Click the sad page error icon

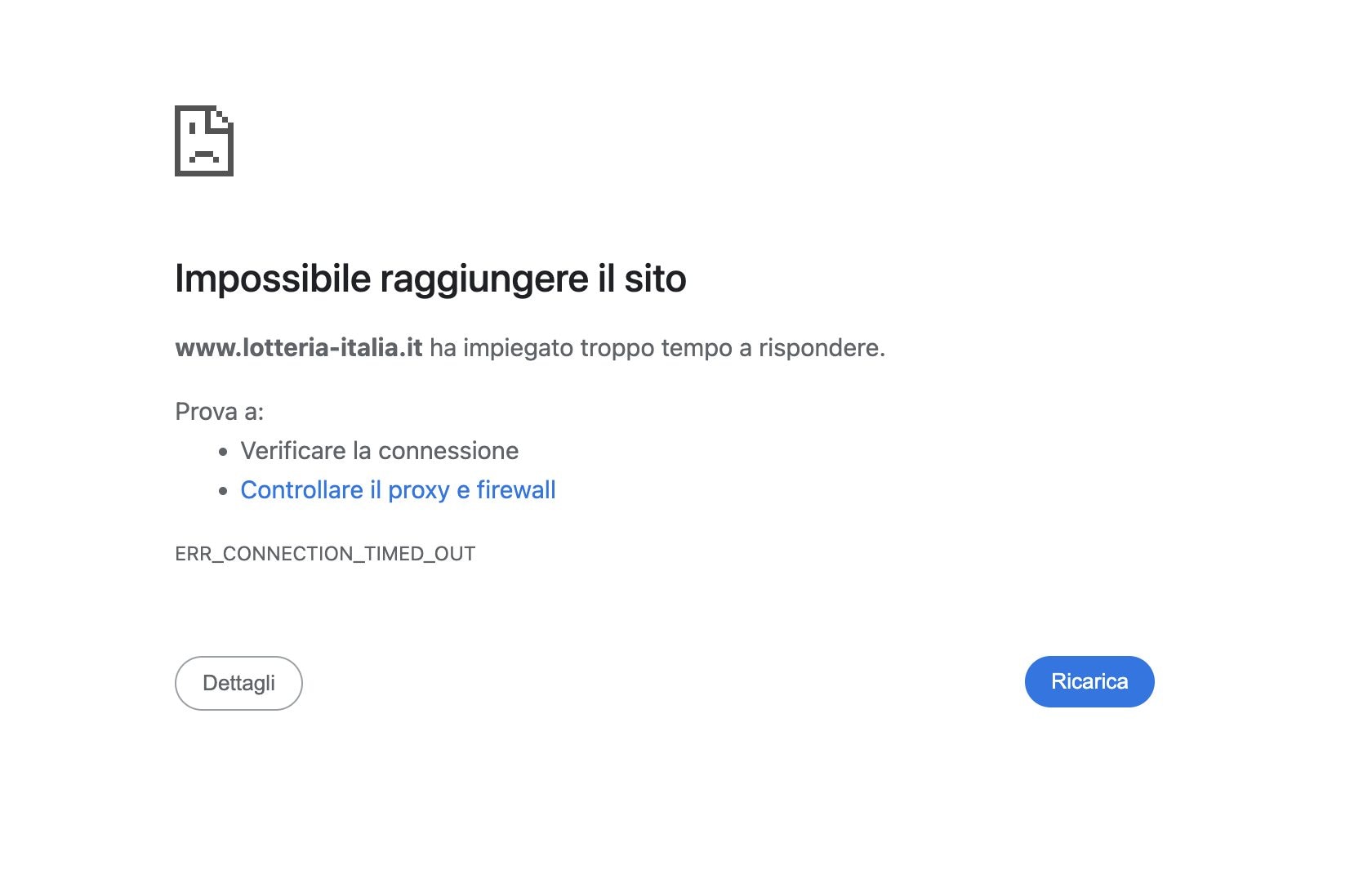click(x=204, y=141)
